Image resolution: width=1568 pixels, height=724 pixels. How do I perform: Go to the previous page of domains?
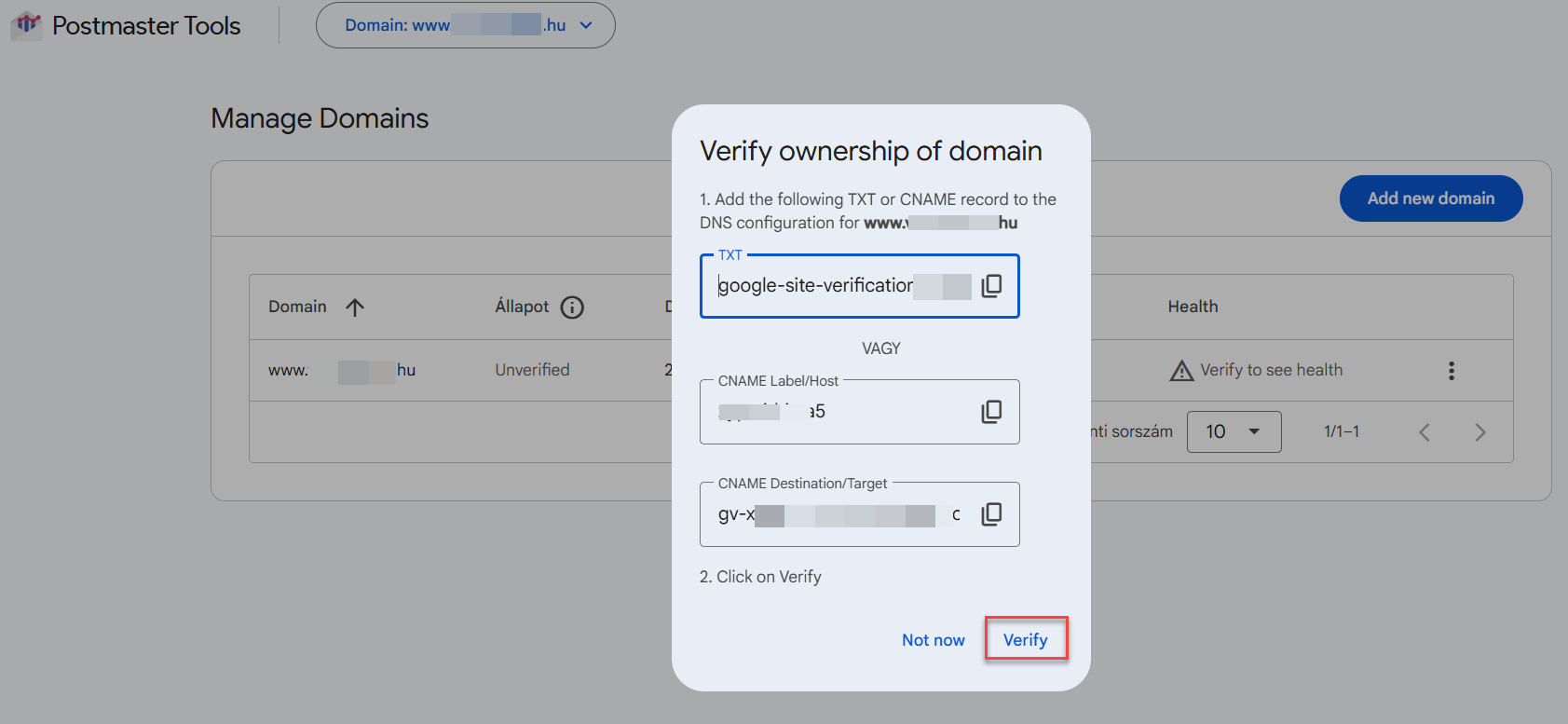coord(1425,432)
